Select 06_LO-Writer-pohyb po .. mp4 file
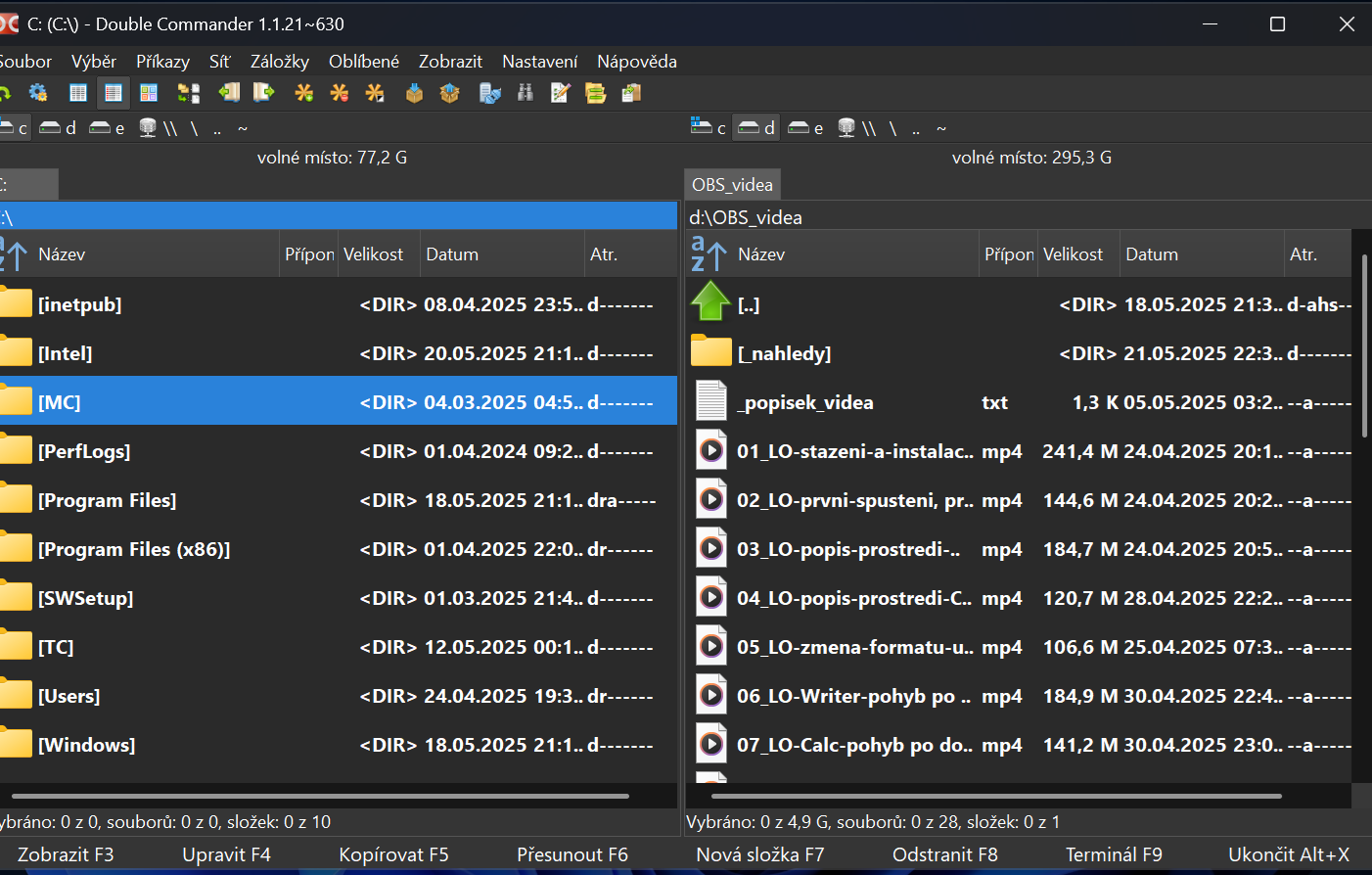The width and height of the screenshot is (1372, 875). point(1020,696)
